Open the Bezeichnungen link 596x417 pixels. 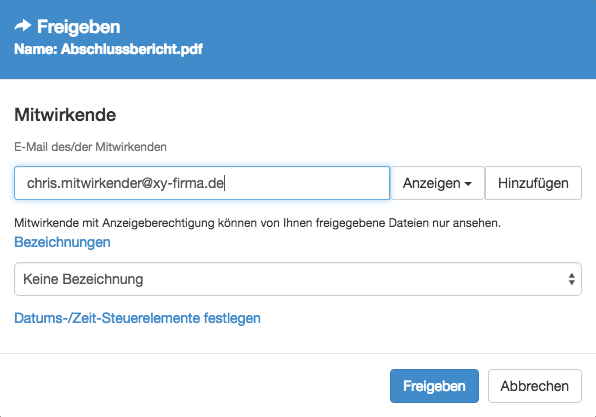(62, 242)
